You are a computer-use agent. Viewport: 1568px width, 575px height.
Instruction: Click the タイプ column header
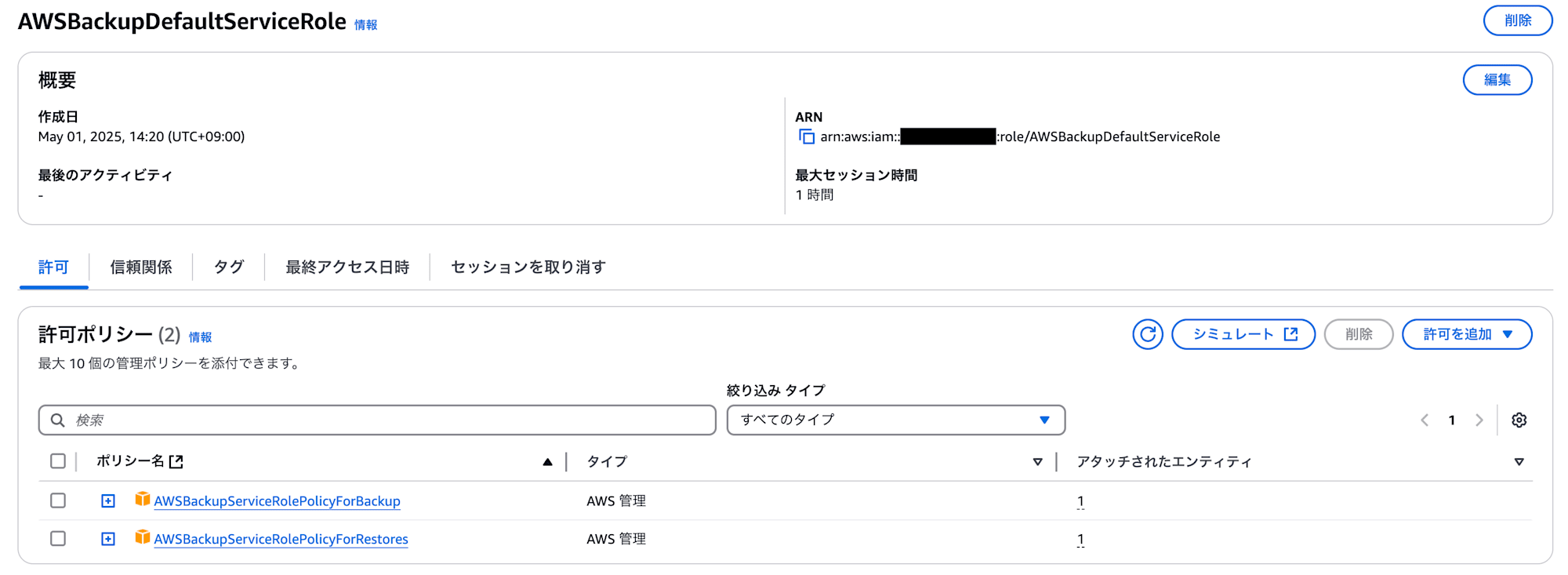(607, 462)
